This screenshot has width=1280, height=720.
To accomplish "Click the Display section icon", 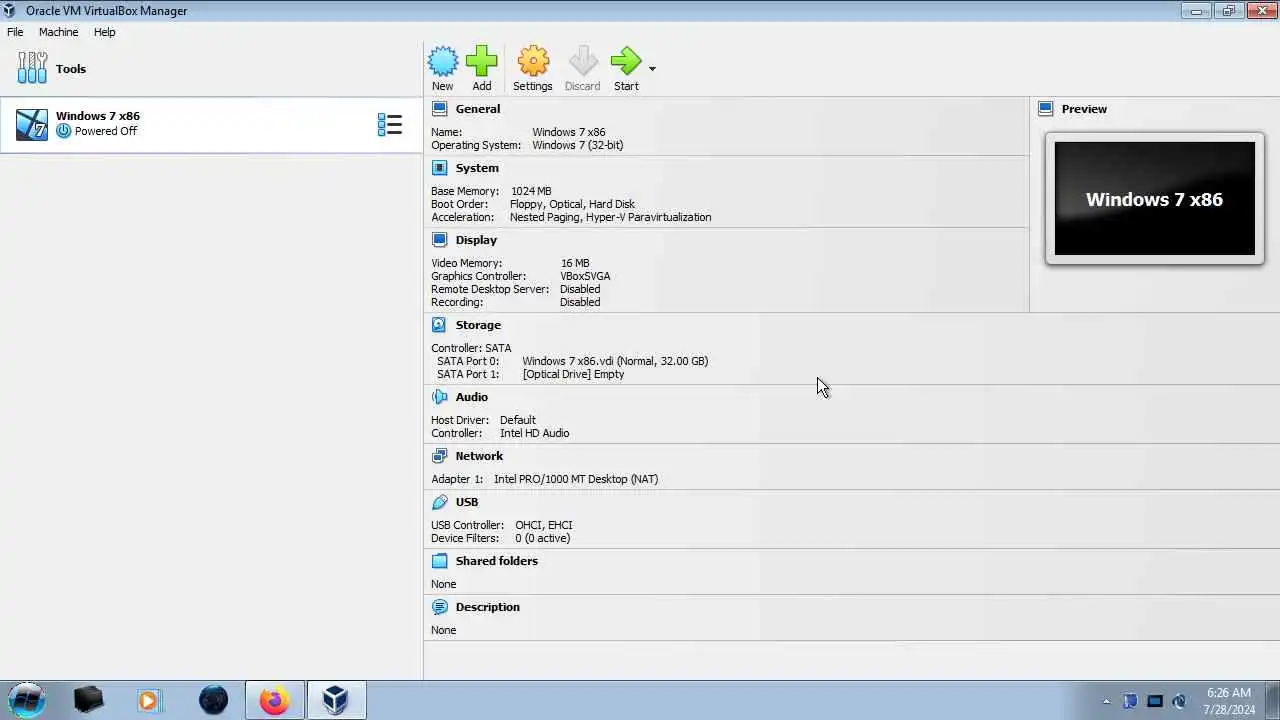I will point(439,240).
